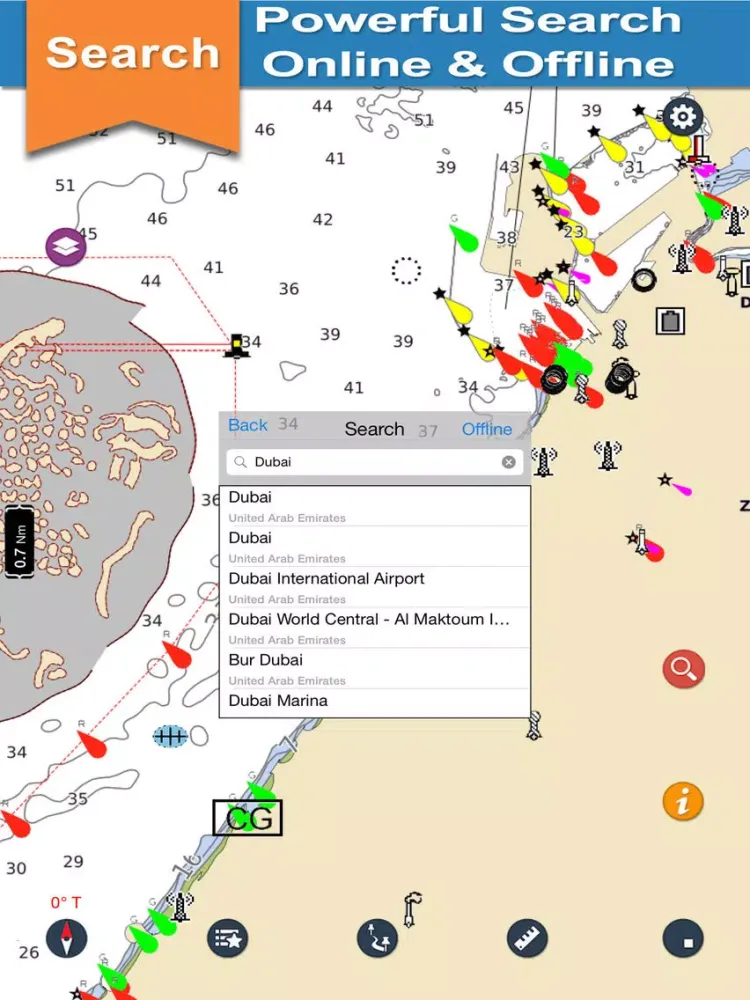Select Dubai World Central - Al Maktoum result
The width and height of the screenshot is (750, 1000).
tap(375, 628)
